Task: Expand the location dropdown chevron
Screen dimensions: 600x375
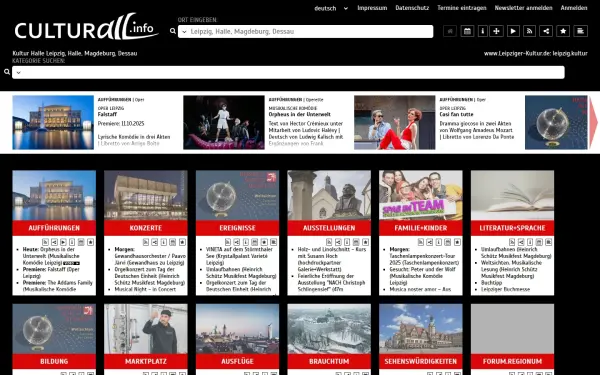Action: (184, 31)
